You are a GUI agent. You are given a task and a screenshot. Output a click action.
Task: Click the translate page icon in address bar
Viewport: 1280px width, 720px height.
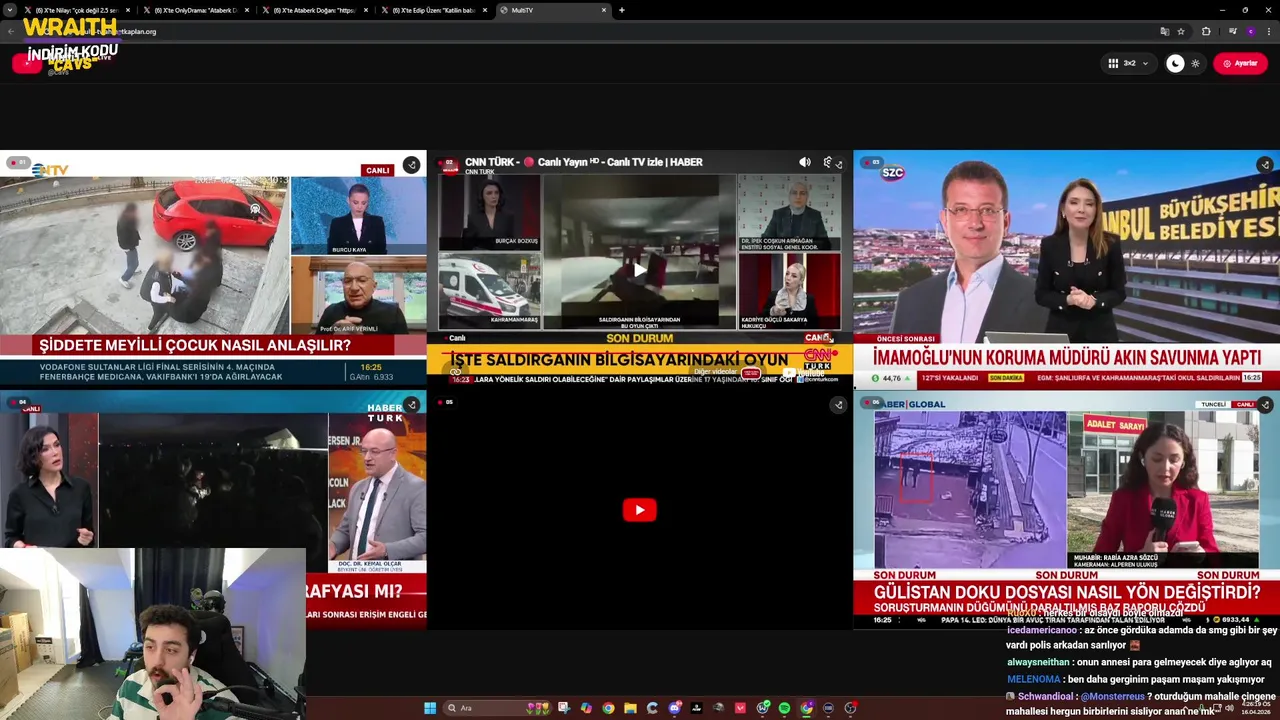click(1164, 31)
